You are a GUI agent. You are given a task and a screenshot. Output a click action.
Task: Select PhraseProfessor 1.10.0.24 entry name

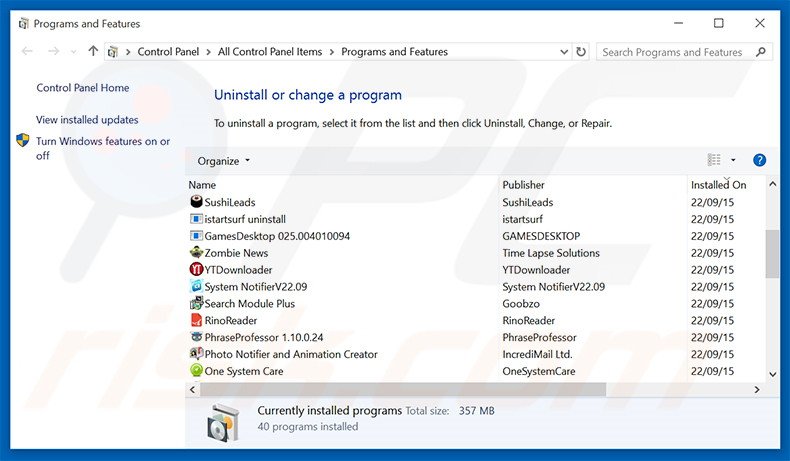264,337
